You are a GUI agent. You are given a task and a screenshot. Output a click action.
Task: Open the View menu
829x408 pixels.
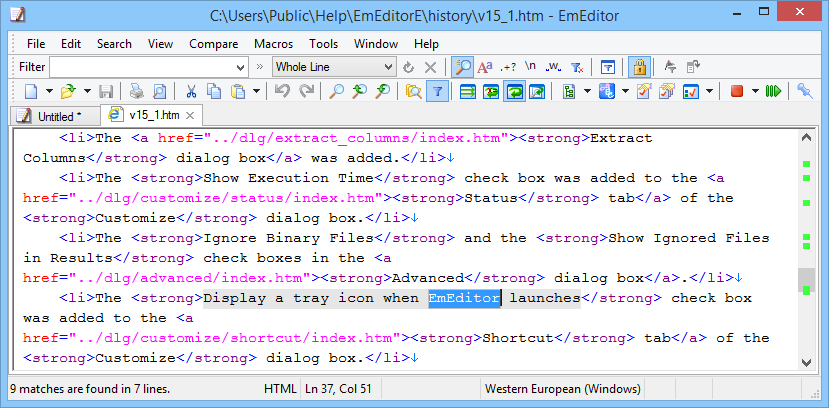161,44
